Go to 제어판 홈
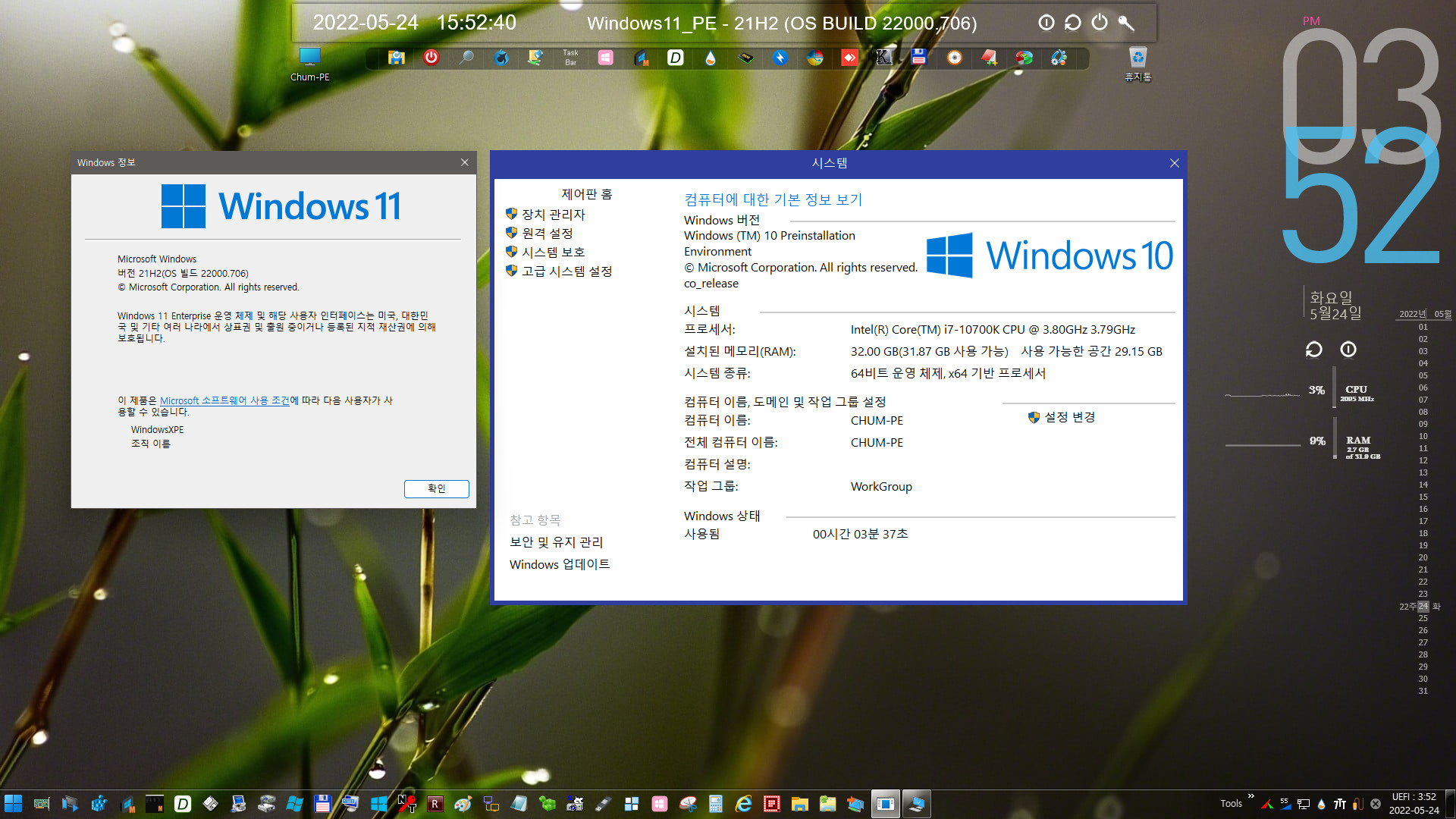 (586, 195)
